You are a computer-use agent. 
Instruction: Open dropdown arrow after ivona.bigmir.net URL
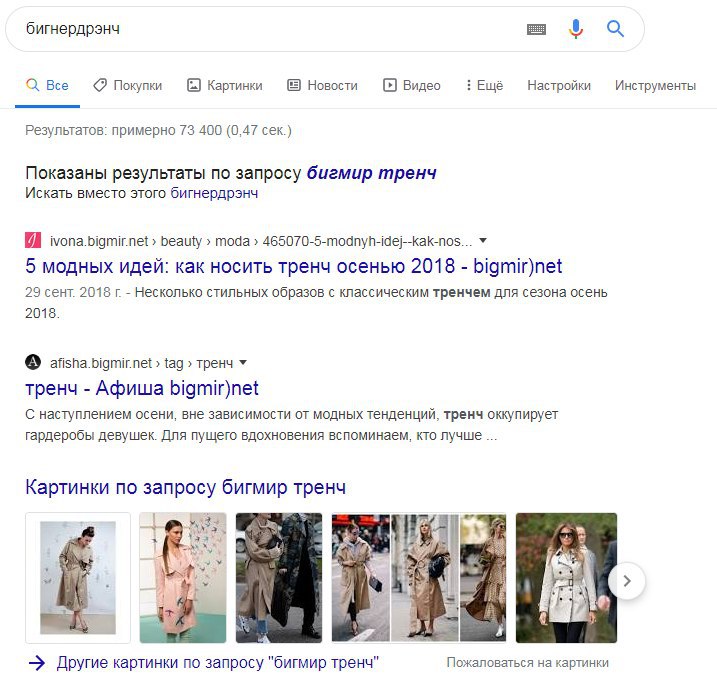pos(482,240)
